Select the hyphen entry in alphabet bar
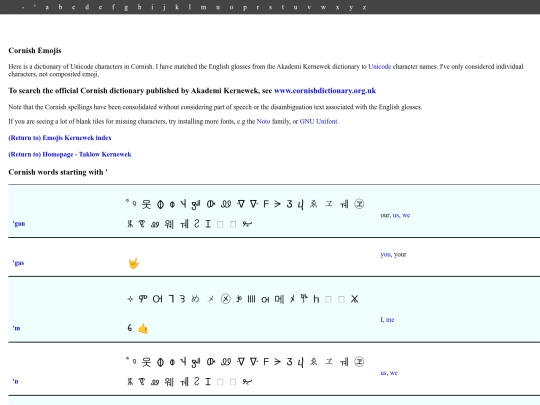Image resolution: width=540 pixels, height=405 pixels. (23, 7)
